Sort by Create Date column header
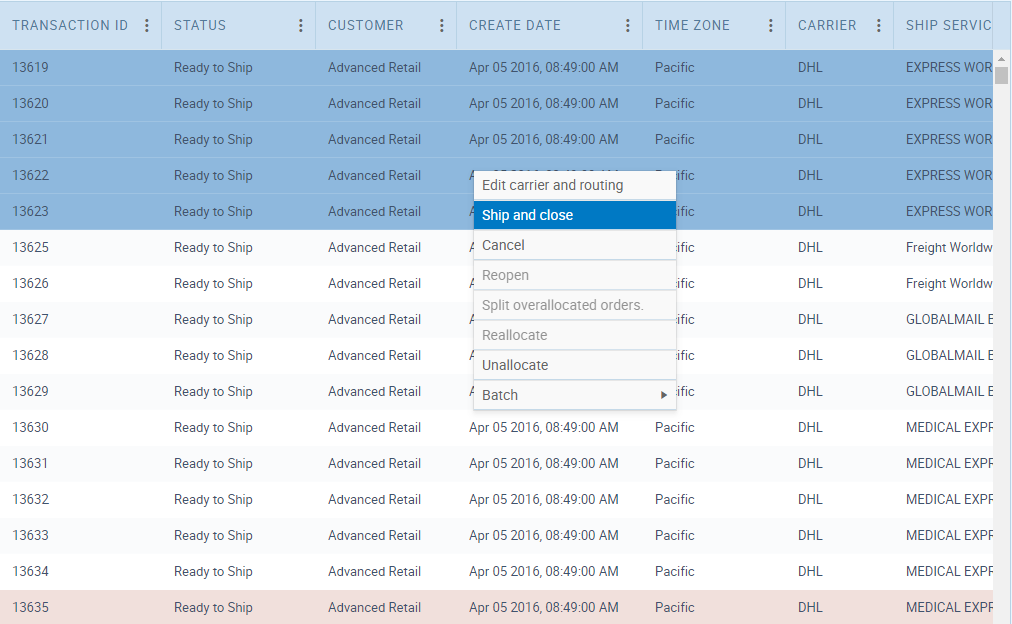1012x624 pixels. (515, 26)
